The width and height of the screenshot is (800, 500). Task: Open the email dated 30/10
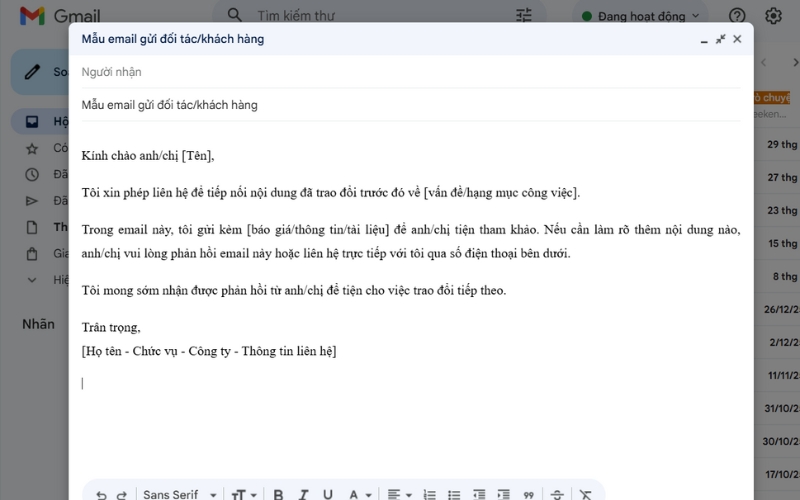778,441
